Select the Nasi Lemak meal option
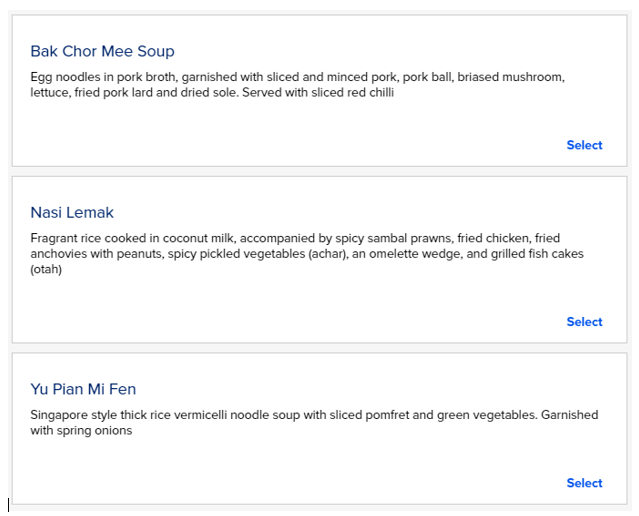This screenshot has width=639, height=516. 584,322
